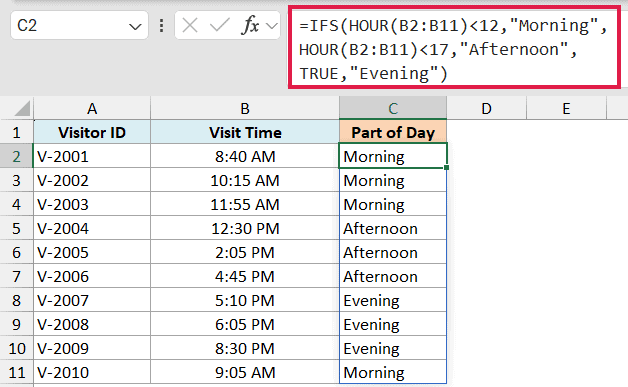Viewport: 628px width, 387px height.
Task: Select cell V-2007
Action: (92, 300)
